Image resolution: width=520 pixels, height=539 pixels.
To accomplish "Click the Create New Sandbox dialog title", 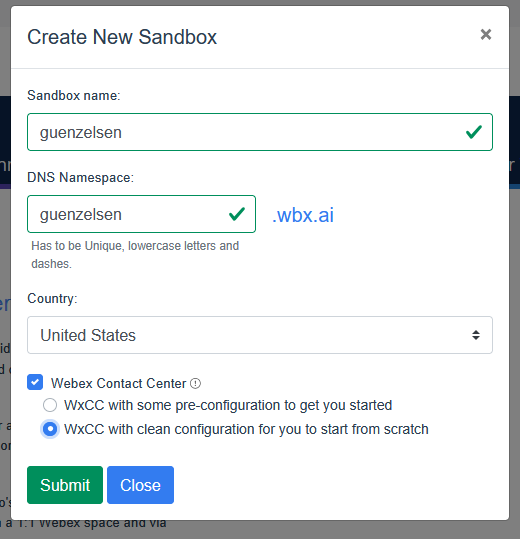I will tap(122, 37).
